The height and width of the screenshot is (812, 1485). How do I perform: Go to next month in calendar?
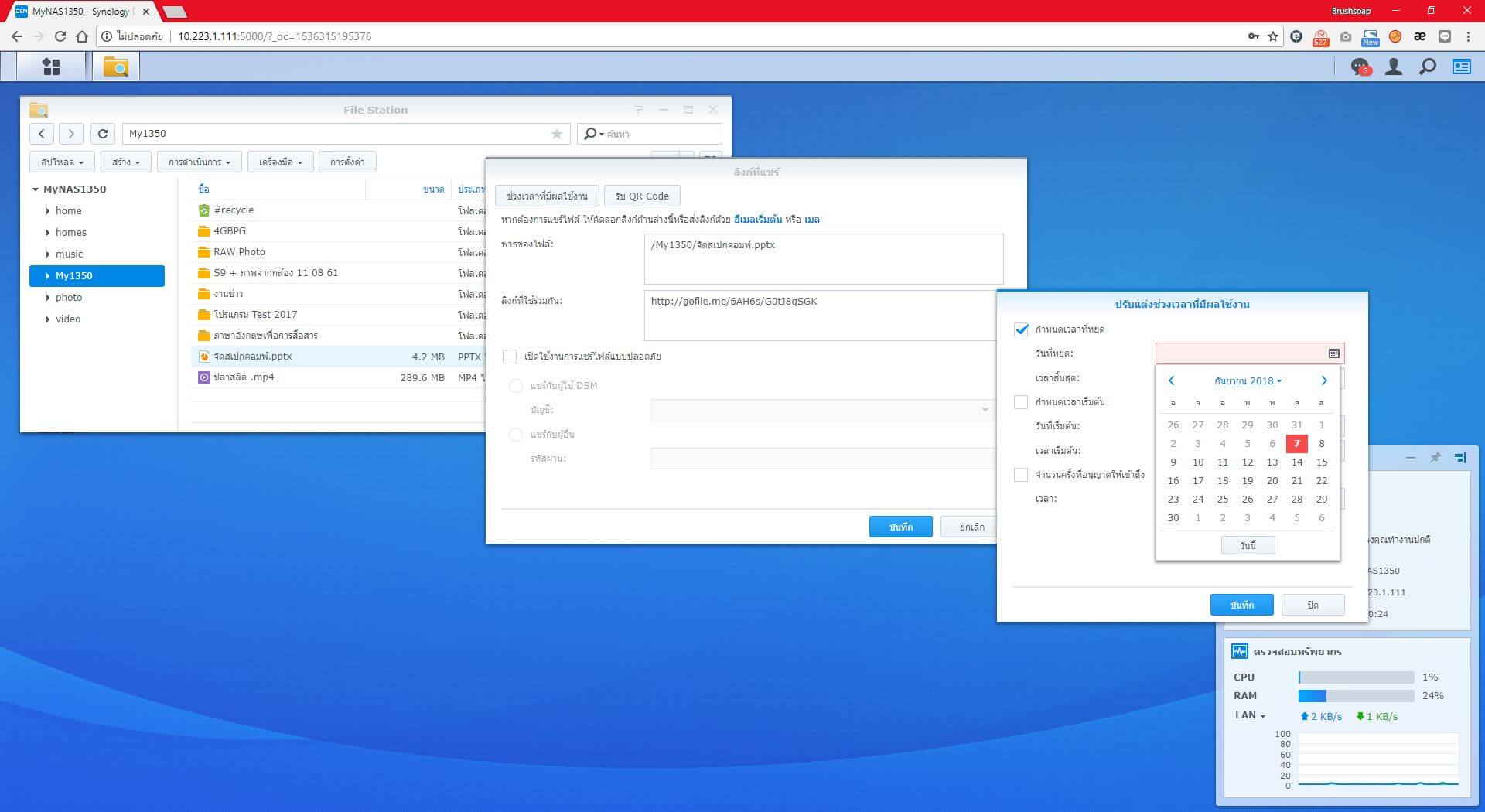tap(1323, 380)
